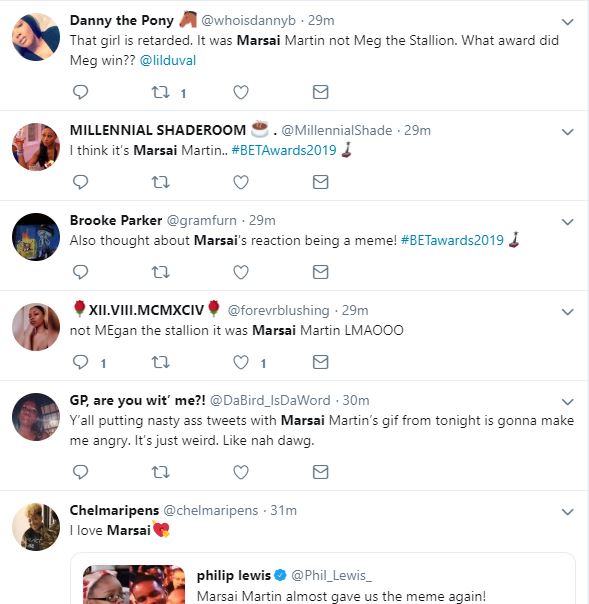Reply to Danny the Pony's tweet

[x=81, y=92]
